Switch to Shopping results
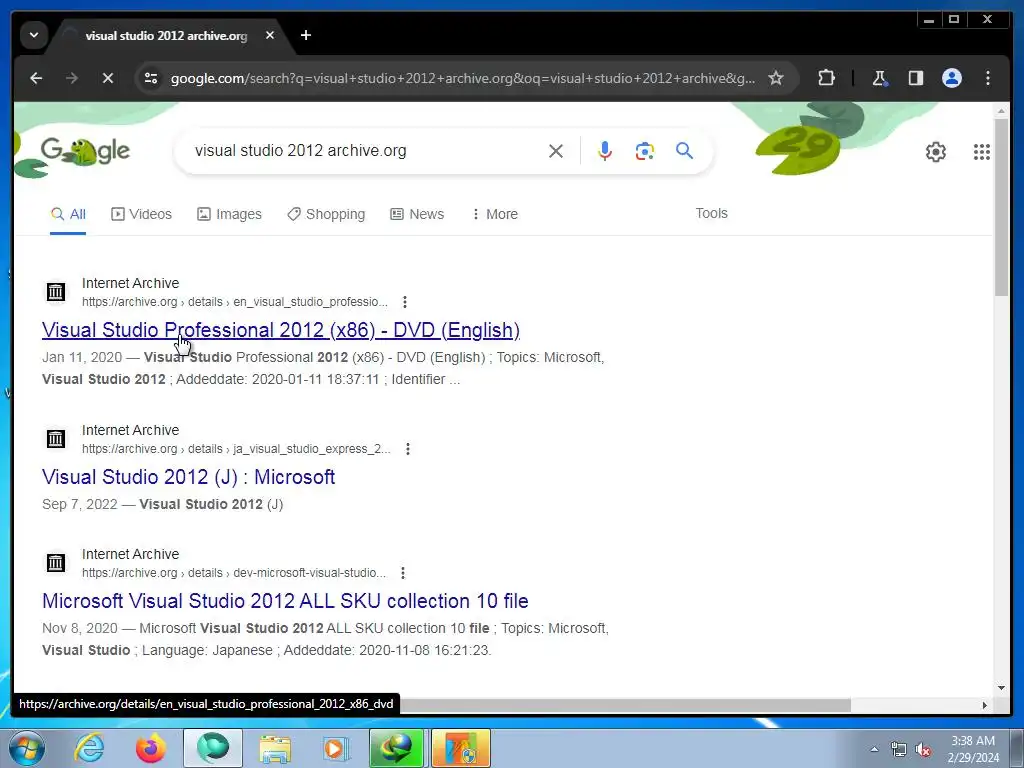Image resolution: width=1024 pixels, height=768 pixels. 326,214
